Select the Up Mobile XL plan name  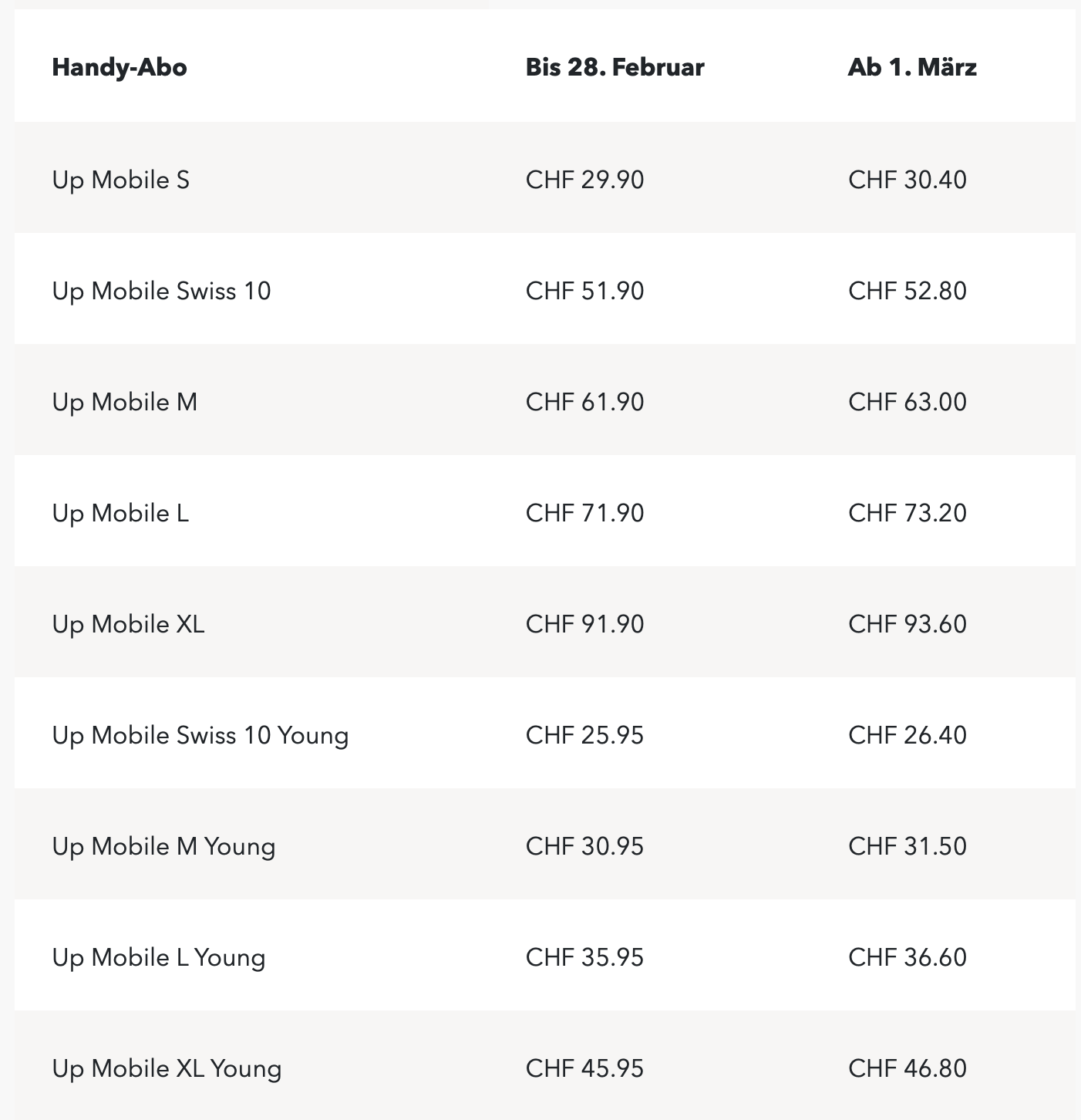129,624
